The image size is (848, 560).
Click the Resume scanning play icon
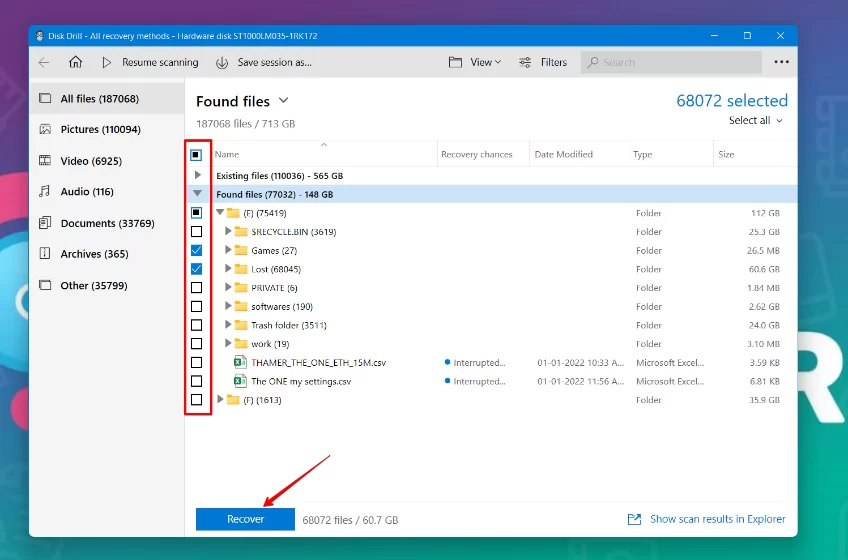tap(107, 63)
